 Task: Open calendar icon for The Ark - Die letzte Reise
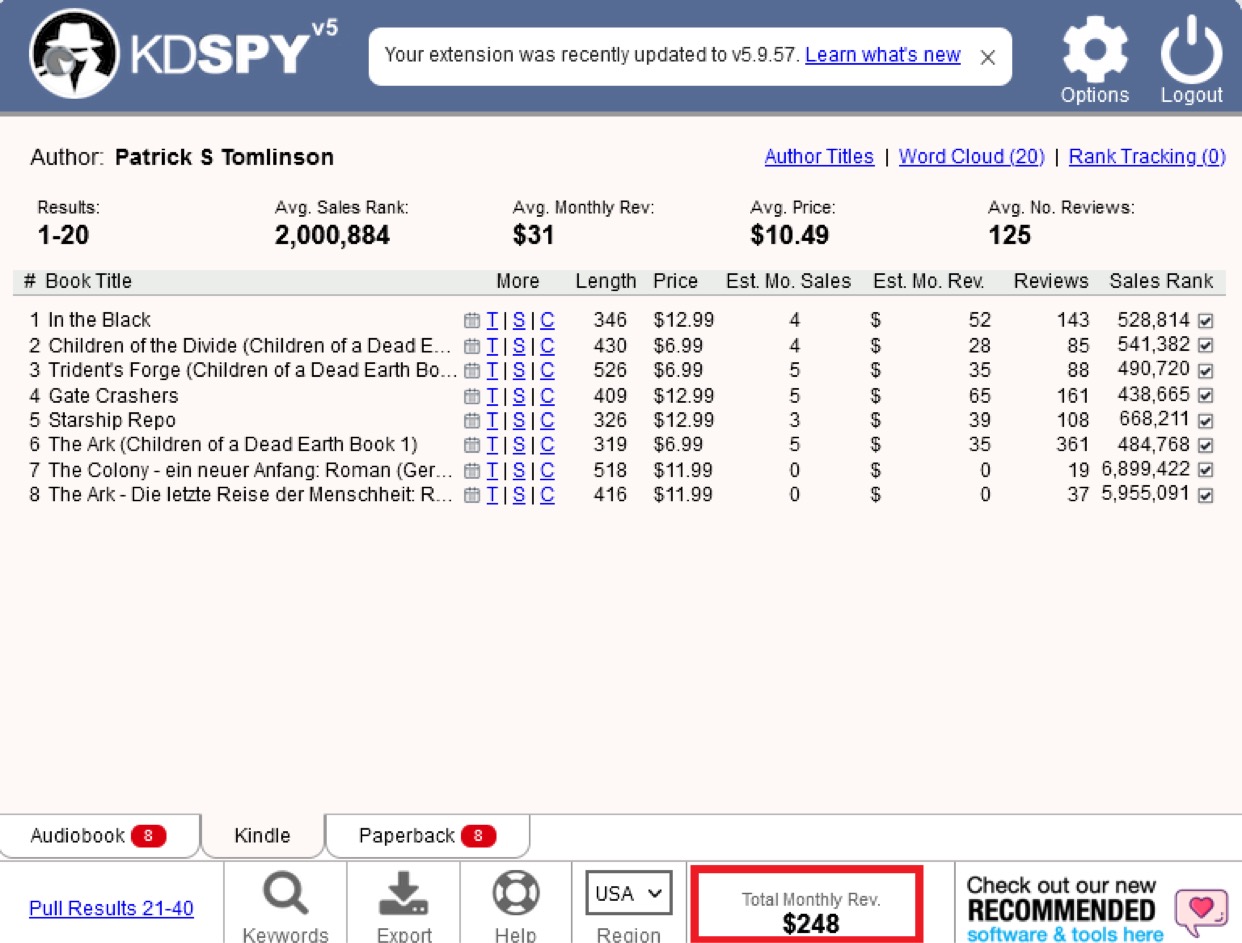click(472, 495)
